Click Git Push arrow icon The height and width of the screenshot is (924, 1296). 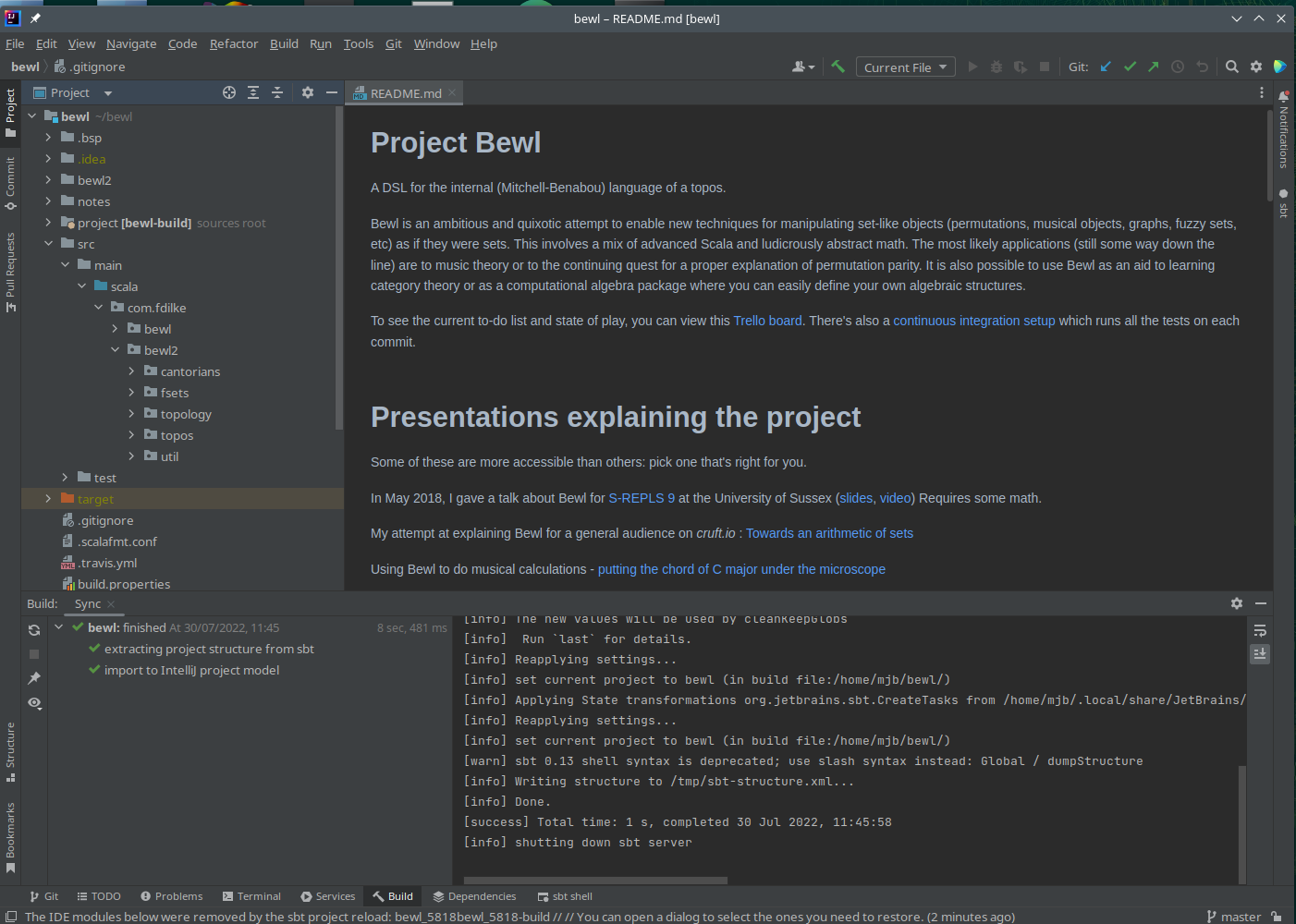pos(1154,67)
